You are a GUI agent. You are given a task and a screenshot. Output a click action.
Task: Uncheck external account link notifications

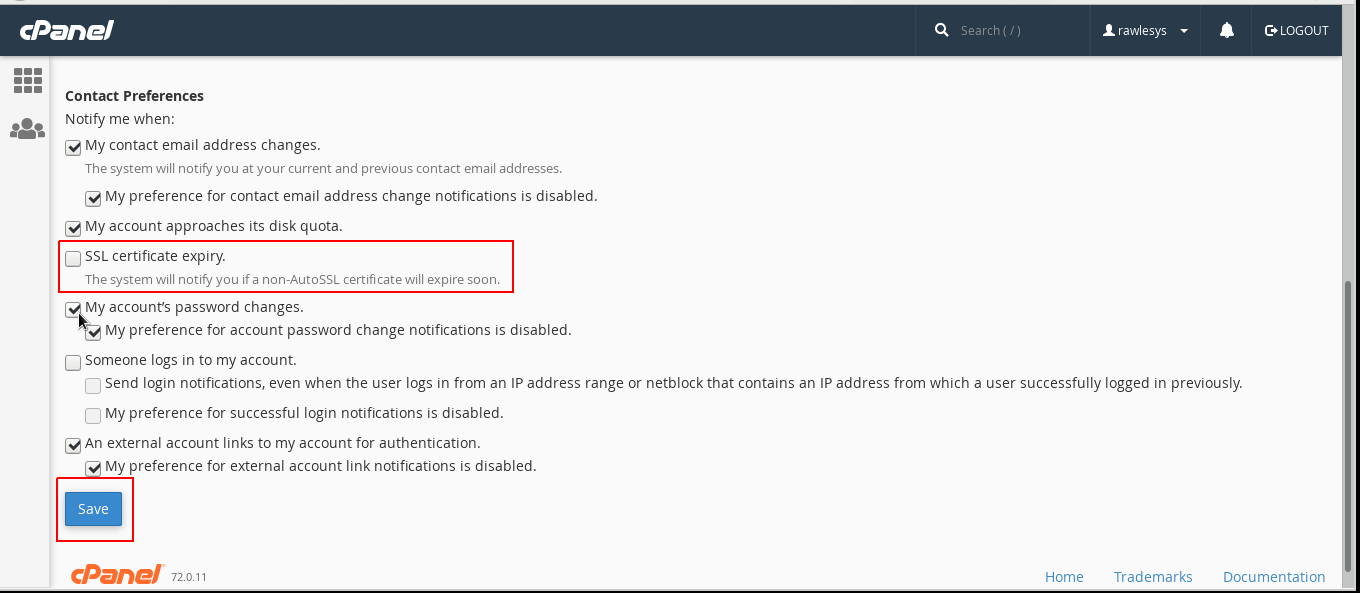72,445
